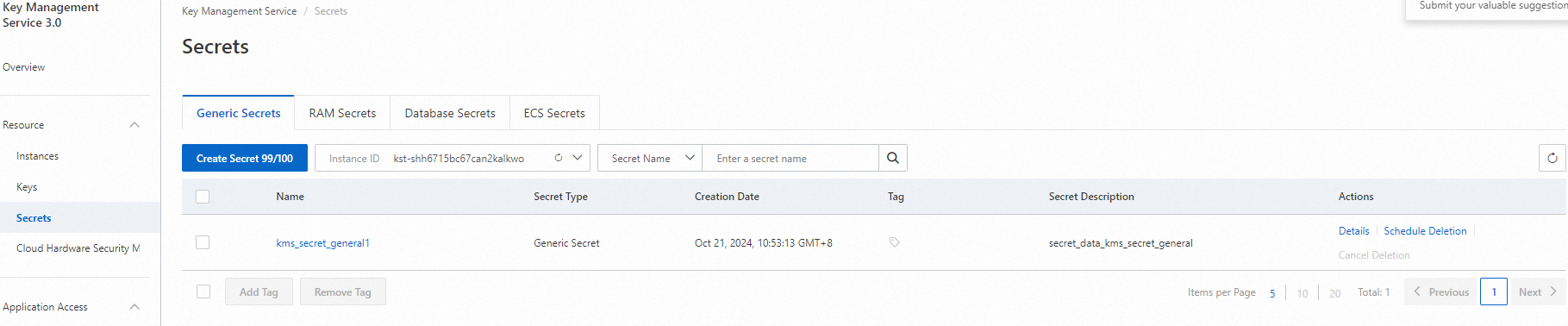Image resolution: width=1568 pixels, height=326 pixels.
Task: Open Details for kms_secret_general1
Action: [x=1354, y=231]
